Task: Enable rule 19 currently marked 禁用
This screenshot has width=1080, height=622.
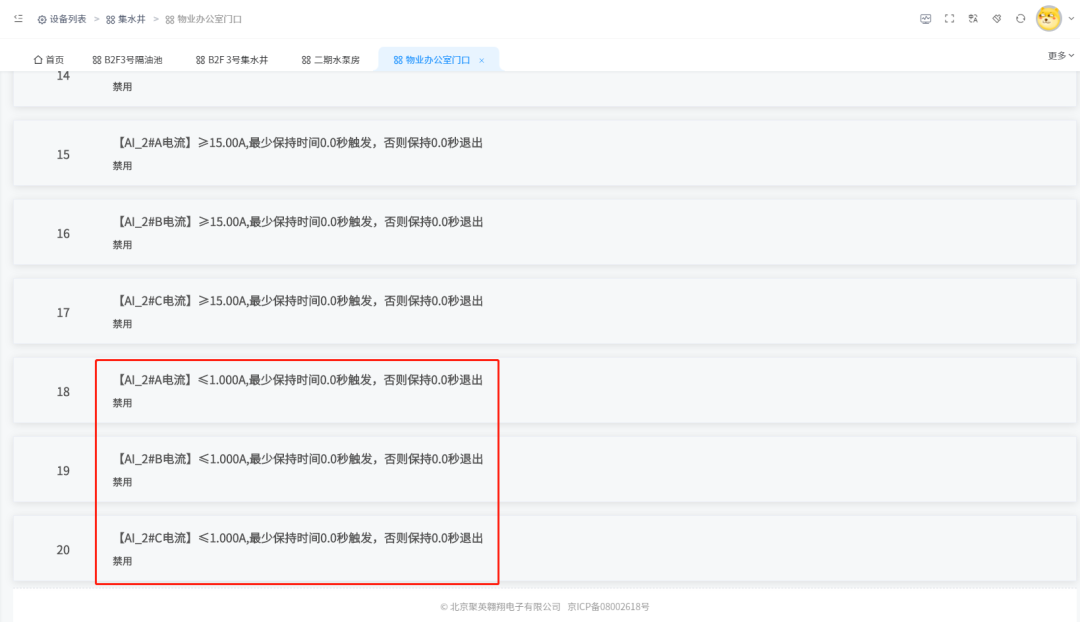Action: 122,481
